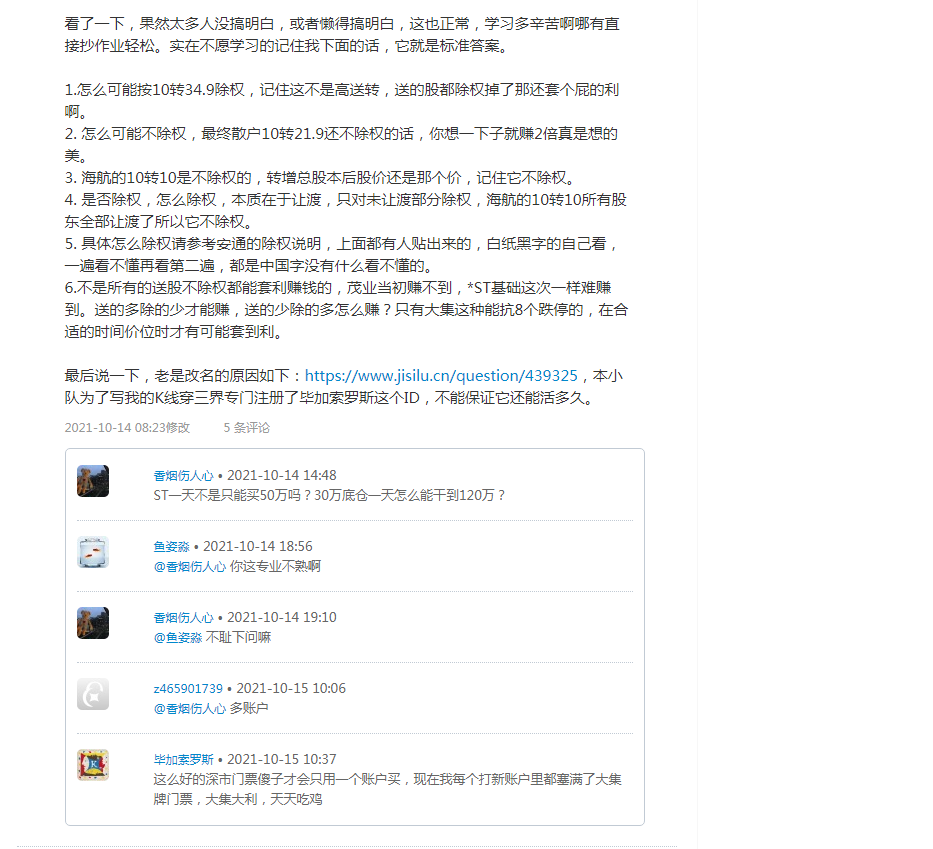
Task: Open avatar of 香烟伤人心's 14:48 comment
Action: tap(93, 481)
